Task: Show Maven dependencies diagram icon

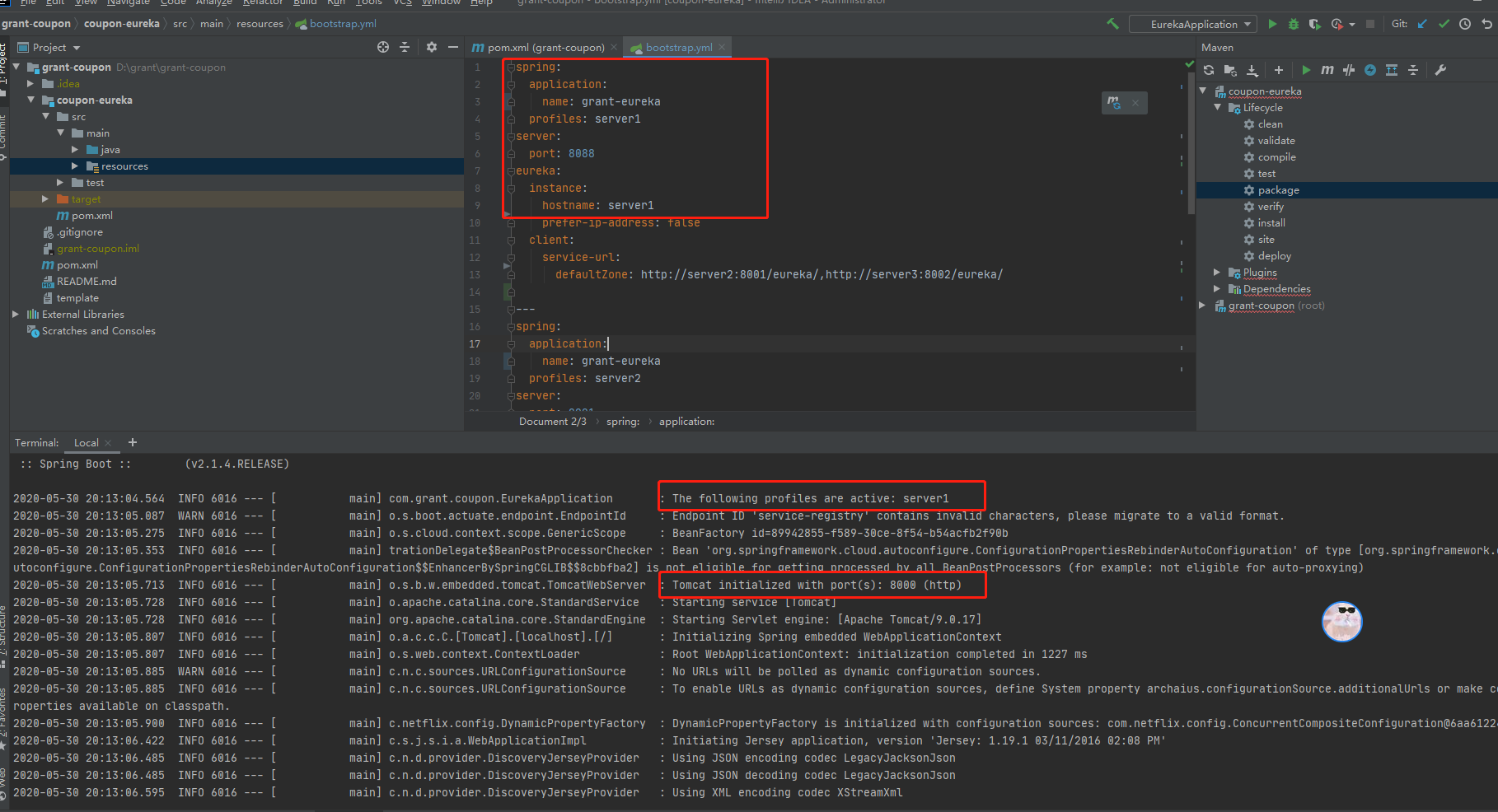Action: pyautogui.click(x=1392, y=70)
